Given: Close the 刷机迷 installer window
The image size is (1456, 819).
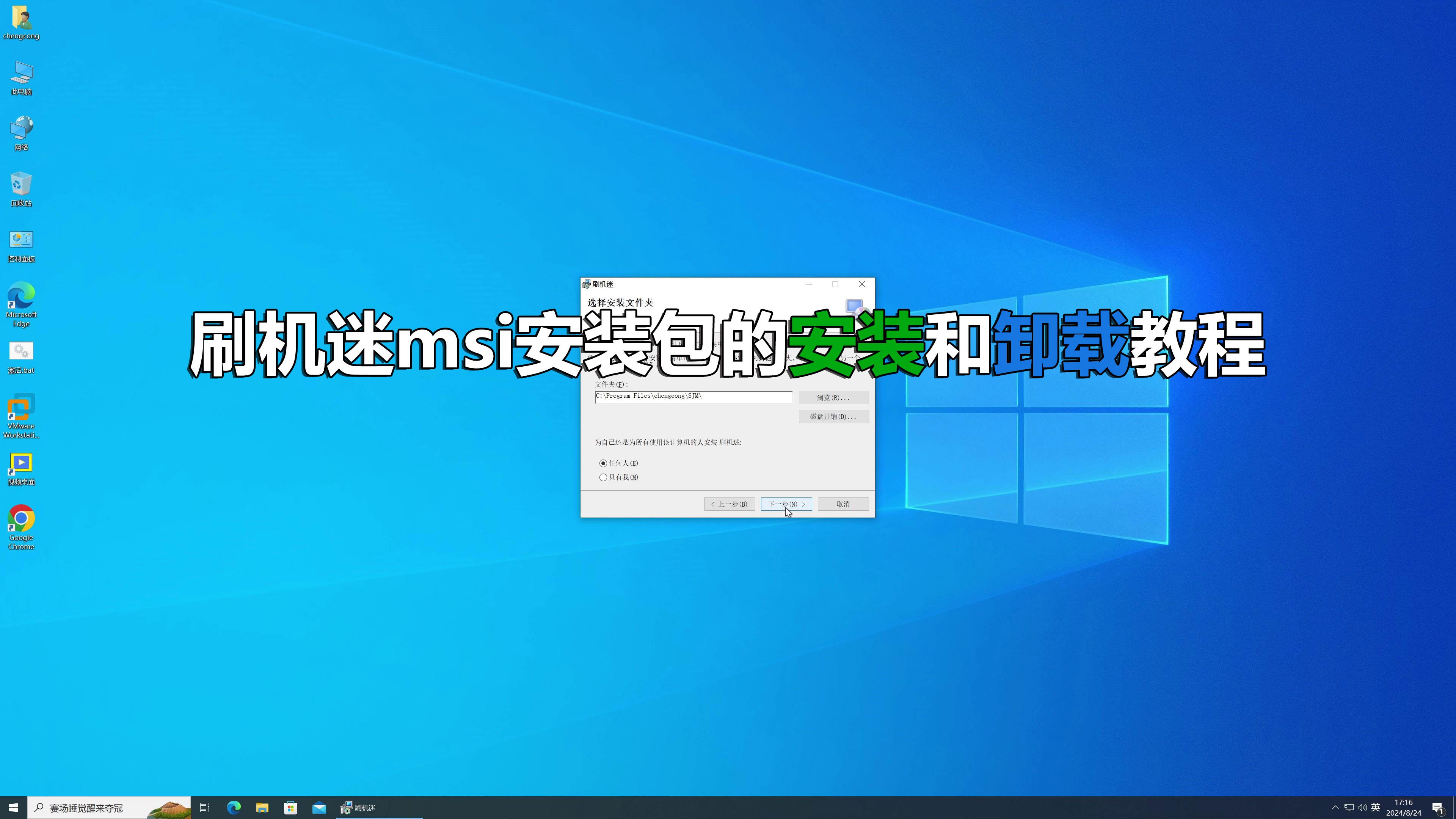Looking at the screenshot, I should click(x=861, y=284).
